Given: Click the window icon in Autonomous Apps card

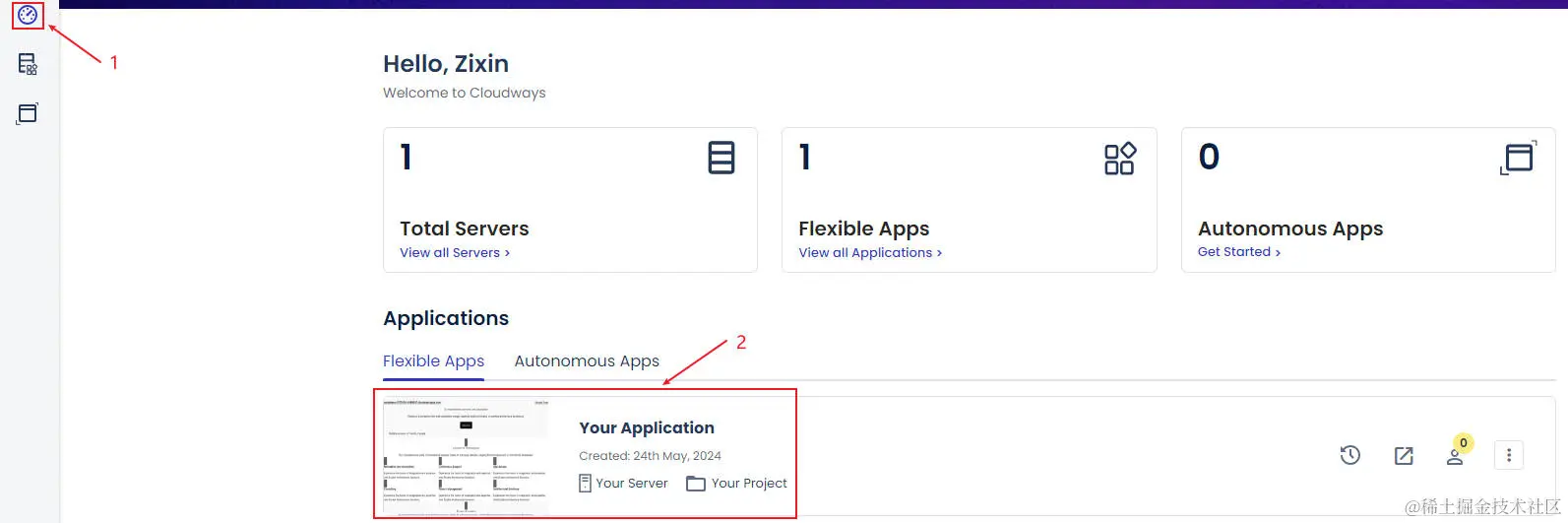Looking at the screenshot, I should tap(1518, 158).
